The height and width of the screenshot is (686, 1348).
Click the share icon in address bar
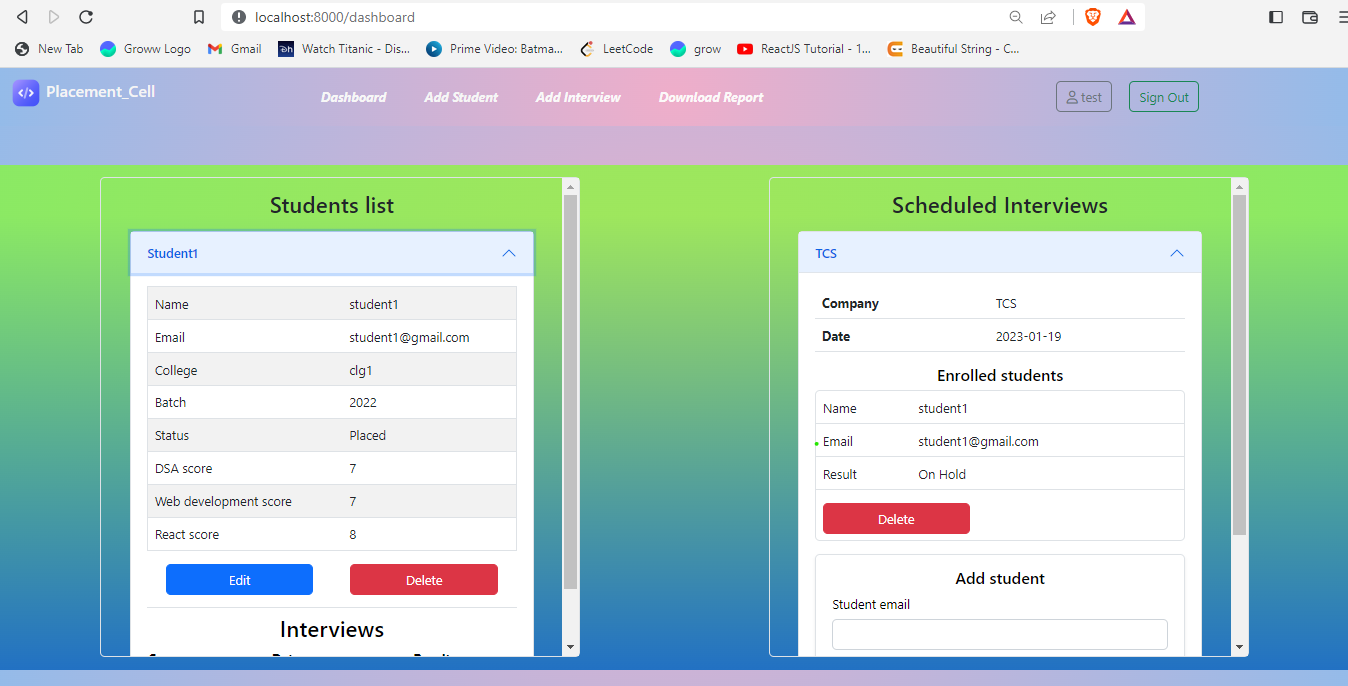pyautogui.click(x=1047, y=17)
